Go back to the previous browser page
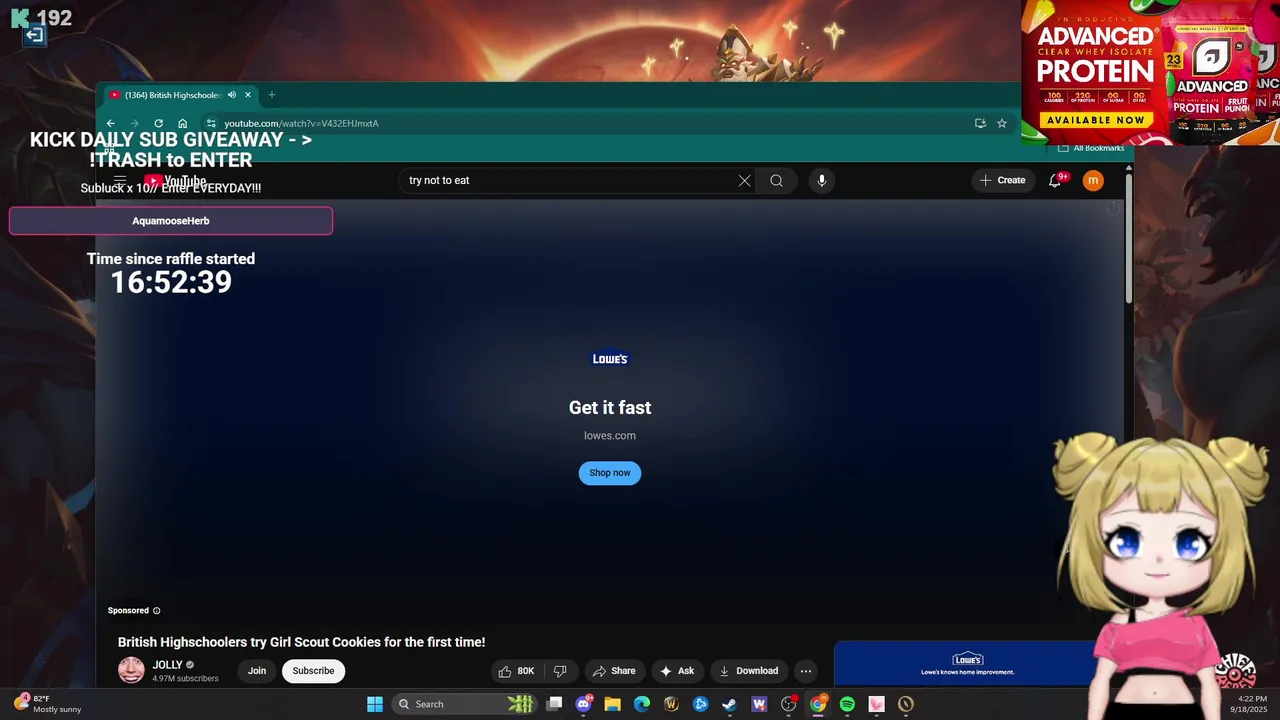 pos(111,123)
